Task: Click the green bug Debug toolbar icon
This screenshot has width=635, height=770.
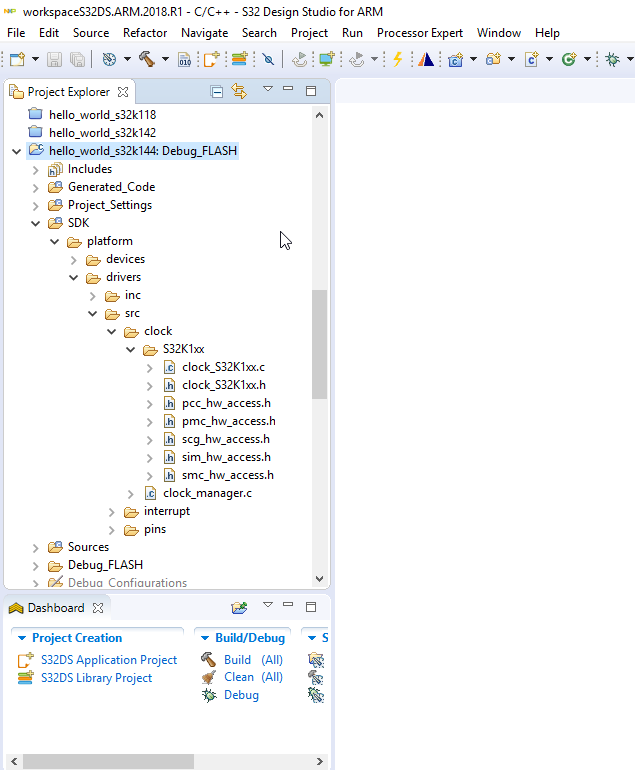Action: [x=612, y=59]
